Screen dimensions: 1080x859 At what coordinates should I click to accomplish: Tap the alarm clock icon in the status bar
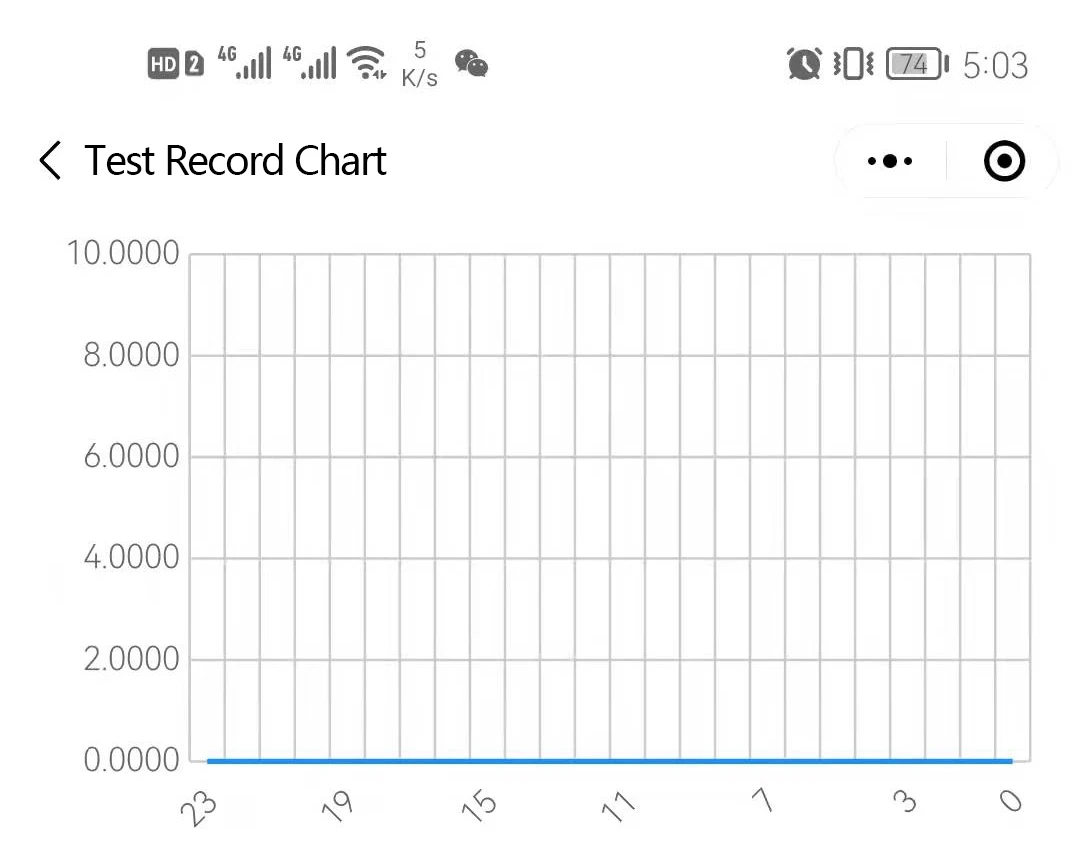pos(803,63)
